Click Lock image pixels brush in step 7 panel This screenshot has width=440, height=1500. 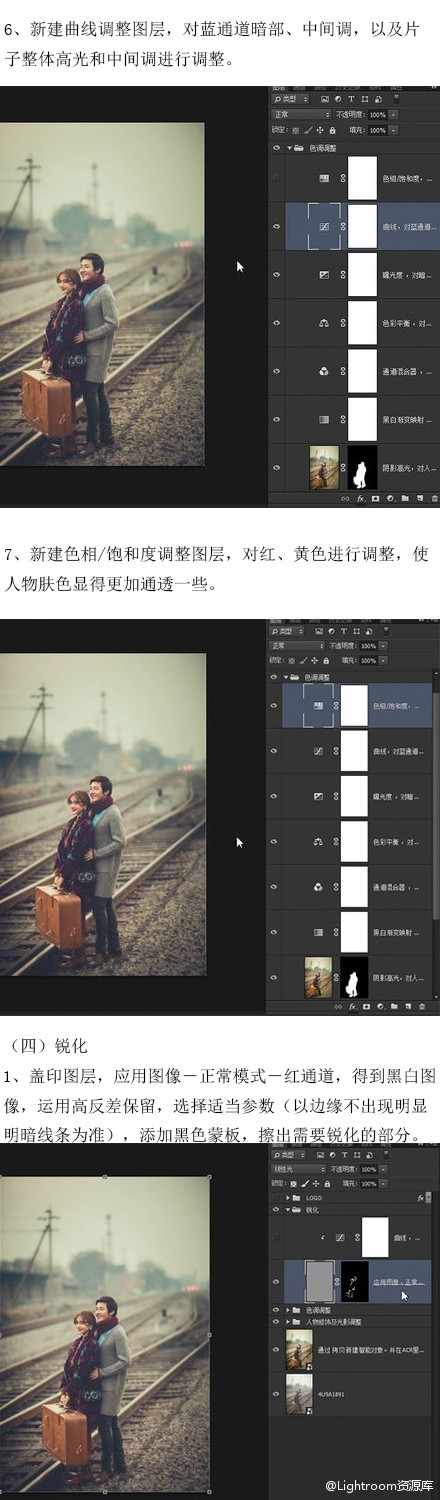coord(303,660)
